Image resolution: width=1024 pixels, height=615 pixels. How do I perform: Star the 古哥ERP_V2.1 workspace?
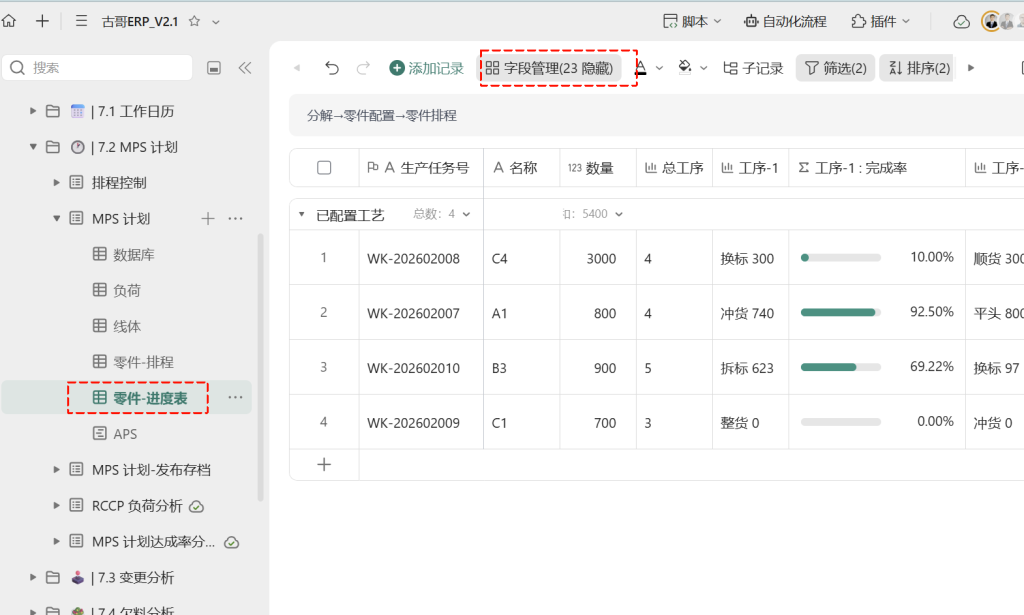tap(194, 21)
